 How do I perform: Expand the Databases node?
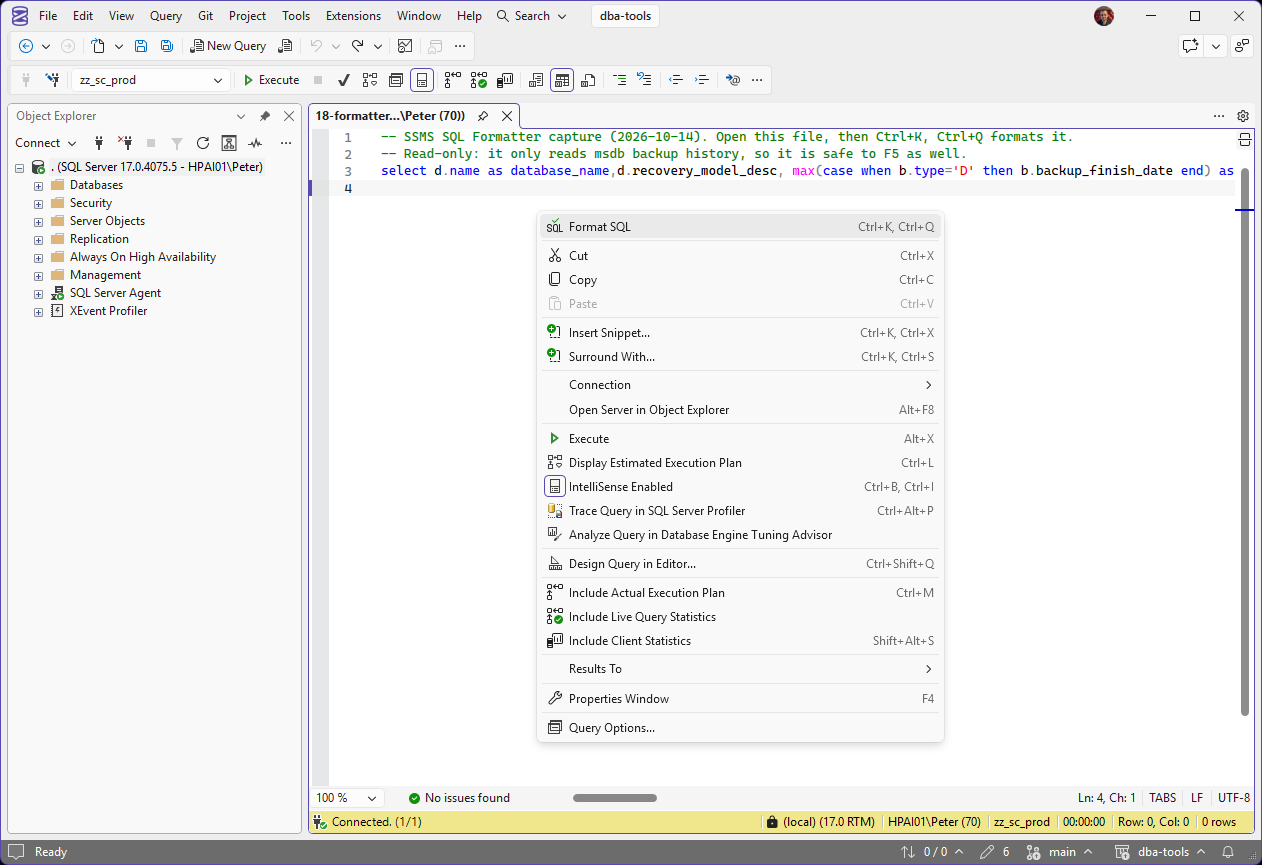39,185
